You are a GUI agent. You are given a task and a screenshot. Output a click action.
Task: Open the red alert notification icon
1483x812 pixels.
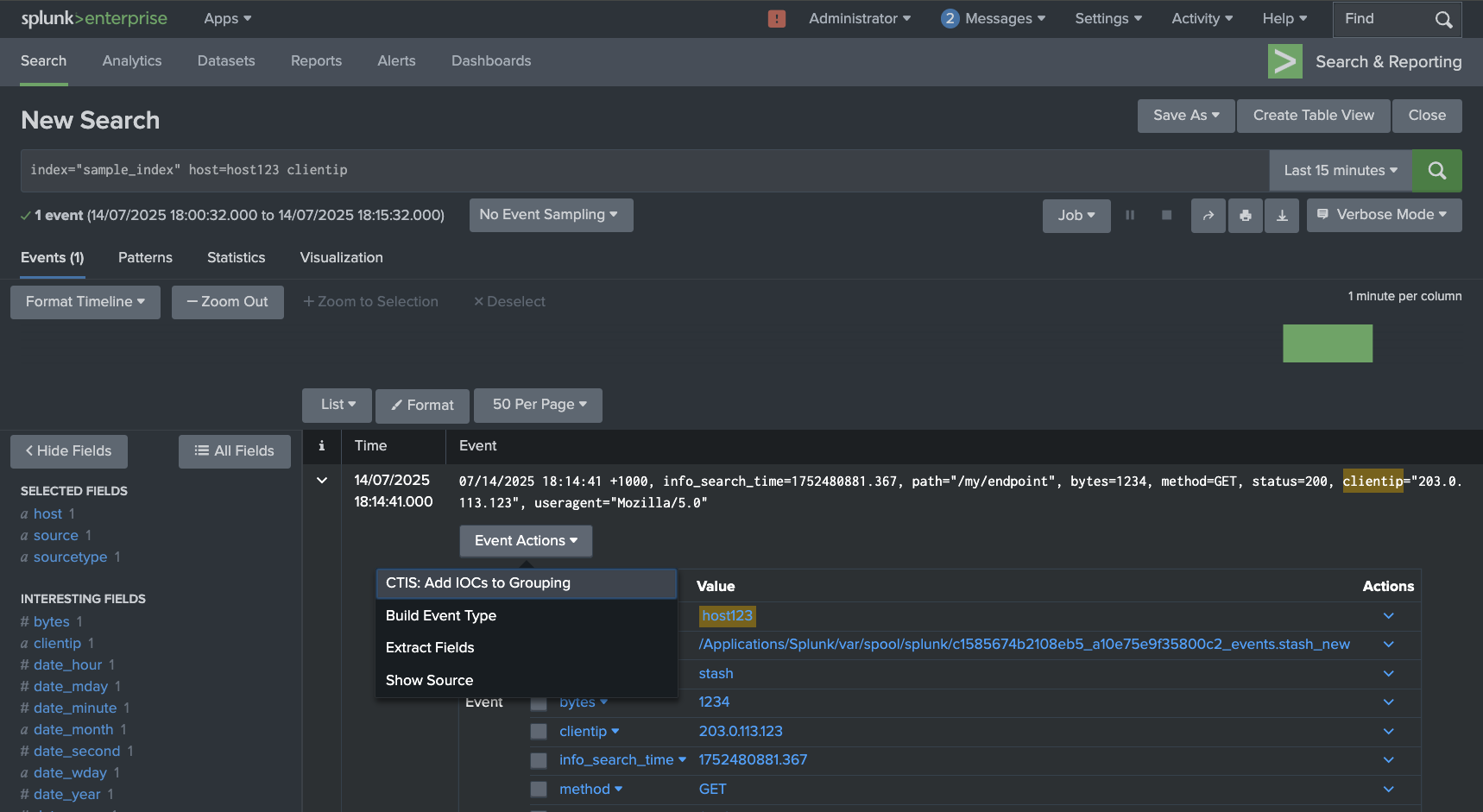[776, 19]
